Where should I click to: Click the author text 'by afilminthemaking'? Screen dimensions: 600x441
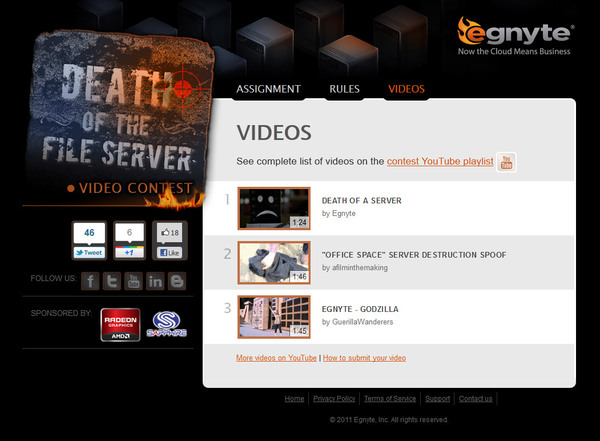355,268
